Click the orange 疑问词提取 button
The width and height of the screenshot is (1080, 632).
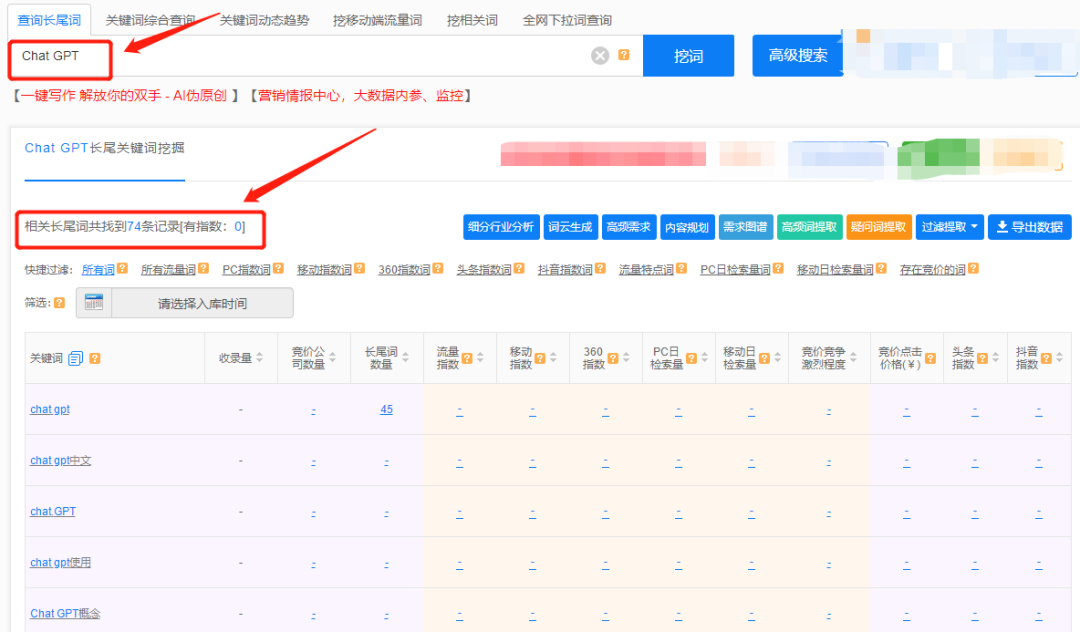click(x=878, y=227)
